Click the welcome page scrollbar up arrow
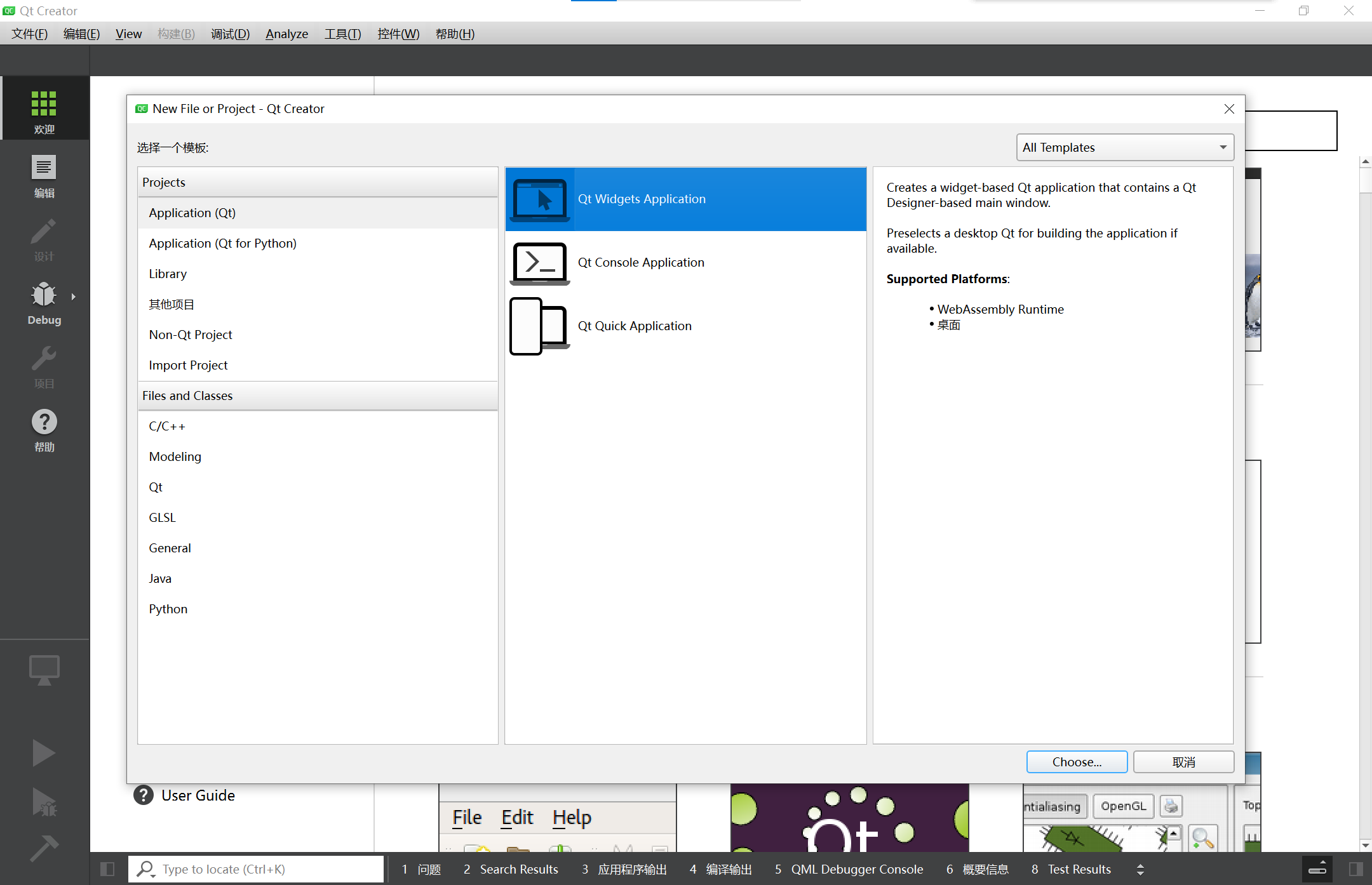Image resolution: width=1372 pixels, height=885 pixels. click(x=1365, y=162)
